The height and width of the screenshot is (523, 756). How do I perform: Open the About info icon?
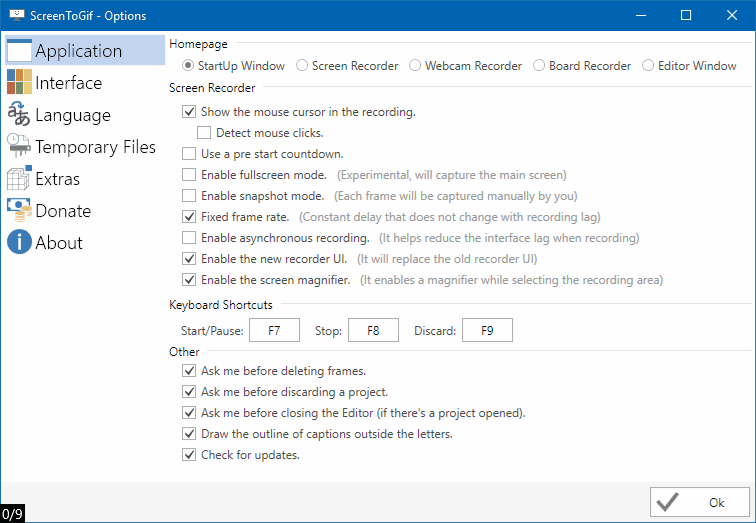click(x=19, y=243)
